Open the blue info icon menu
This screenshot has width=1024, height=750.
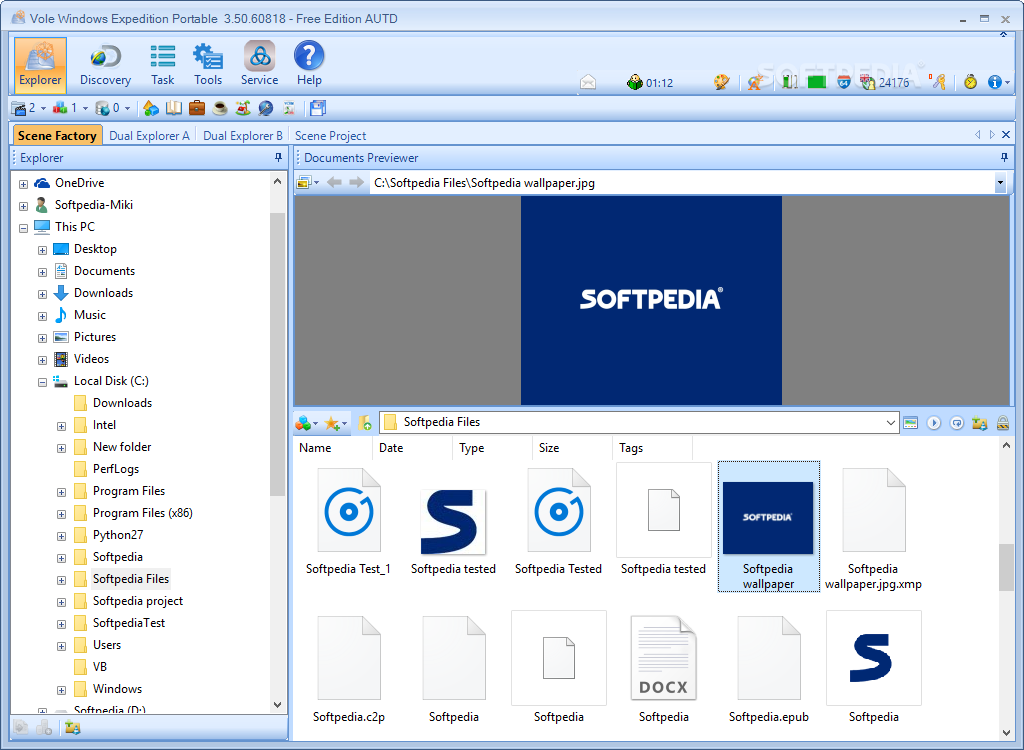(999, 82)
